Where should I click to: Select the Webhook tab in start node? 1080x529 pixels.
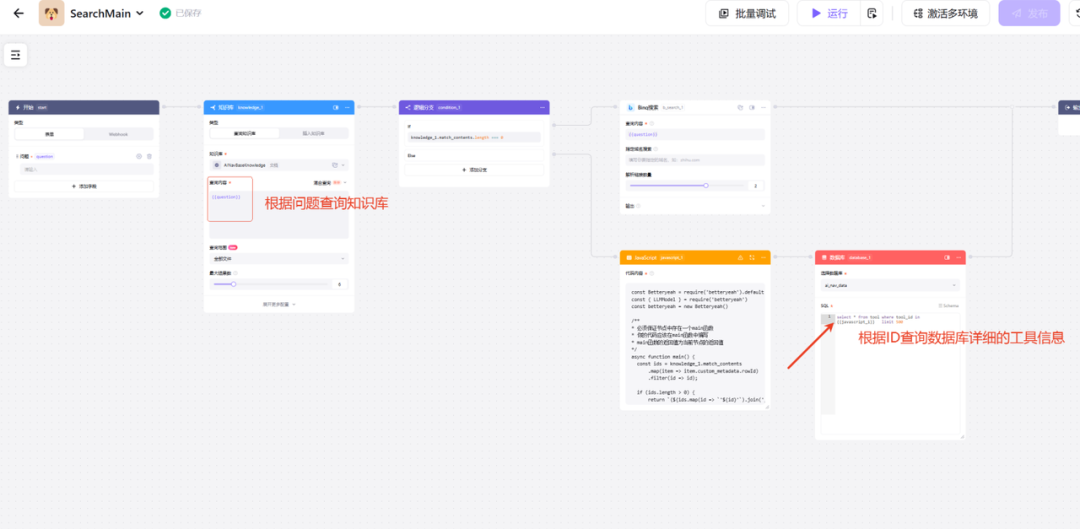tap(118, 134)
